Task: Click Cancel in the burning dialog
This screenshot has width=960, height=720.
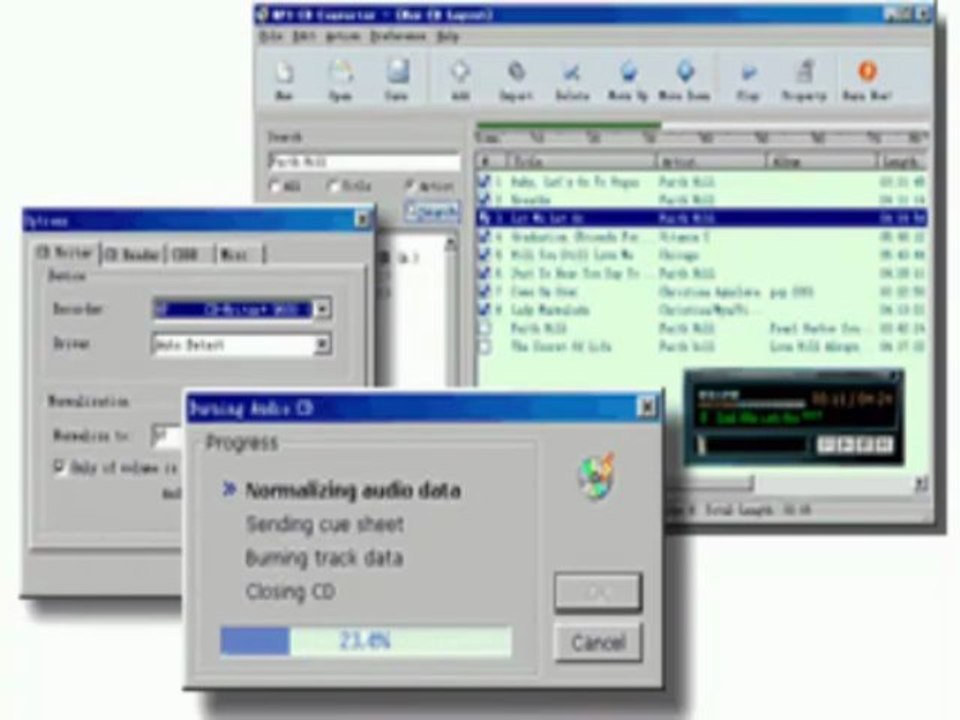Action: tap(598, 642)
